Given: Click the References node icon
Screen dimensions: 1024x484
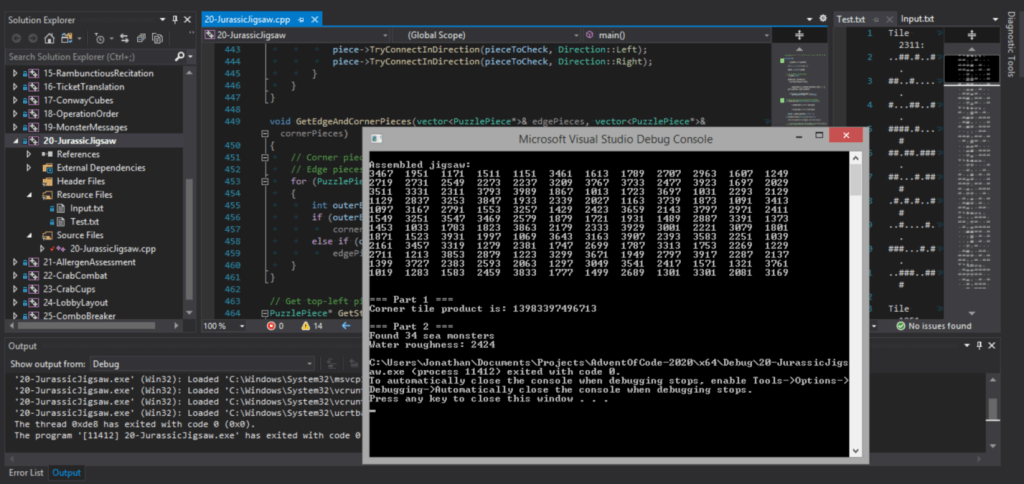Looking at the screenshot, I should tap(47, 154).
